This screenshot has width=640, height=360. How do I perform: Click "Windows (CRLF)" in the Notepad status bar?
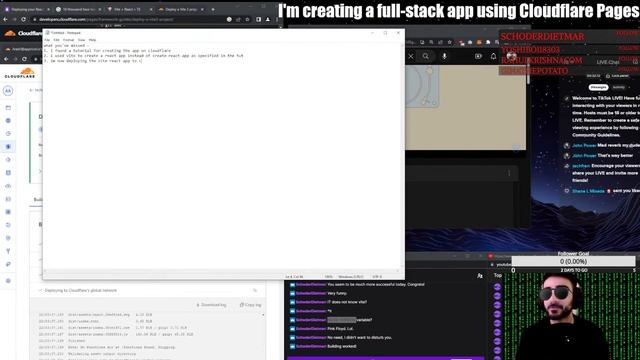[x=351, y=277]
